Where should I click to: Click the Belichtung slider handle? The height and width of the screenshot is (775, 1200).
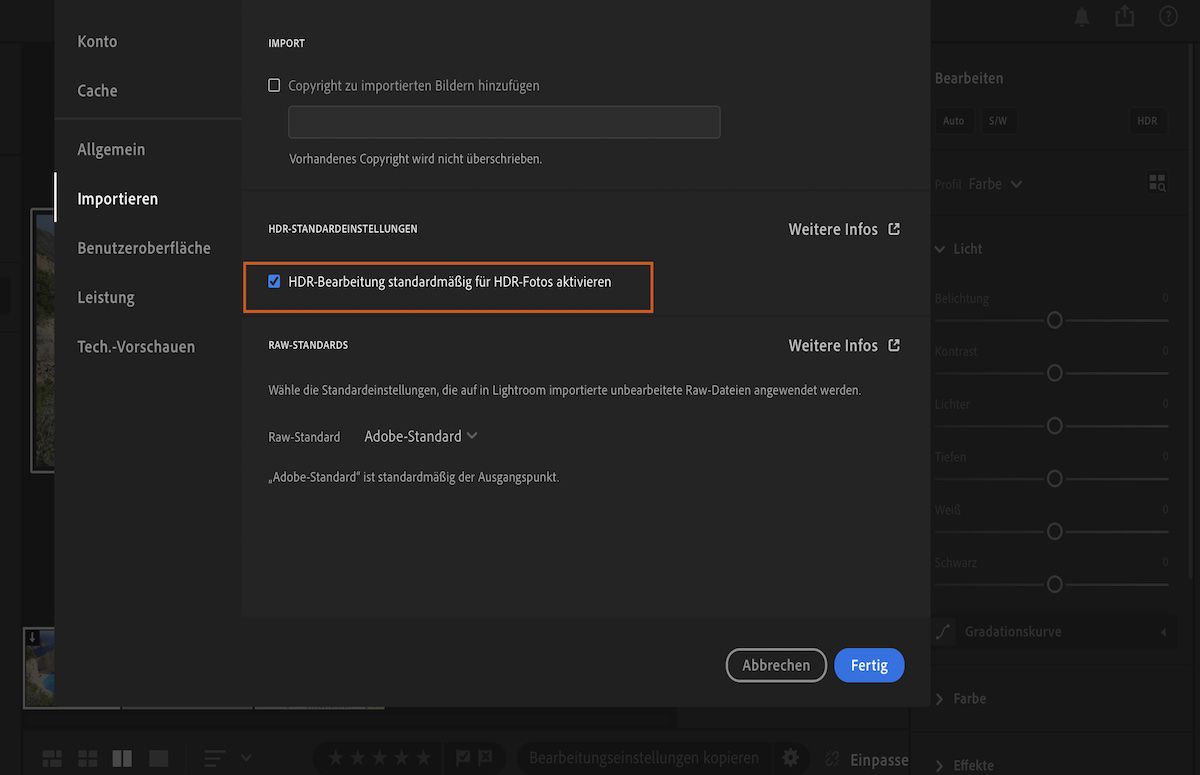pyautogui.click(x=1054, y=320)
